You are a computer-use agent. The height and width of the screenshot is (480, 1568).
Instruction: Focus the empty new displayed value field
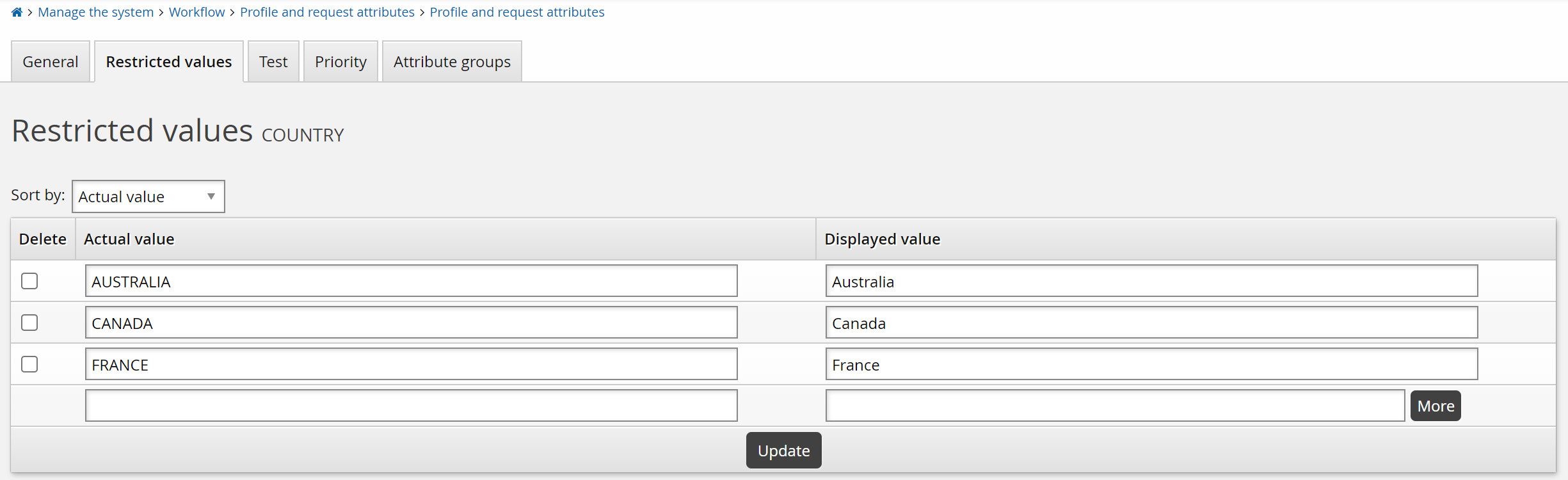click(1114, 406)
